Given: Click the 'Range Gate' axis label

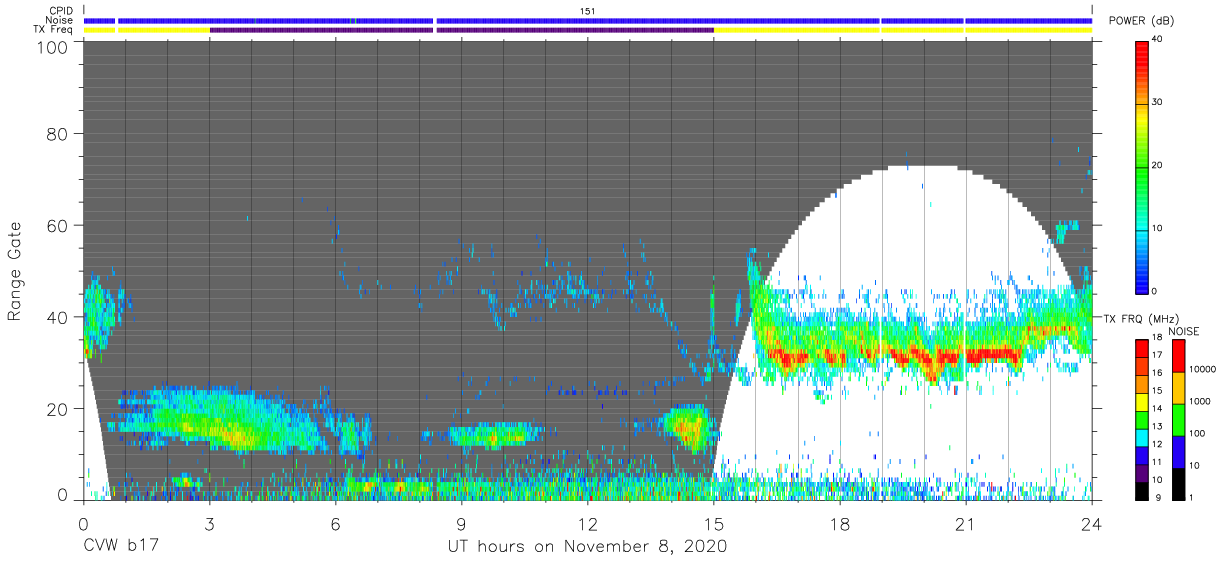Looking at the screenshot, I should pyautogui.click(x=15, y=271).
